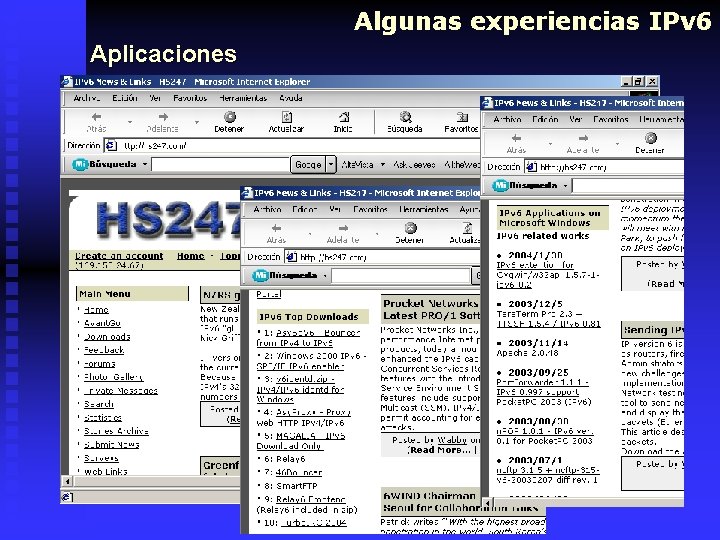Click Mi Búsqueda logo in middle IE window
The image size is (720, 540).
[x=285, y=276]
